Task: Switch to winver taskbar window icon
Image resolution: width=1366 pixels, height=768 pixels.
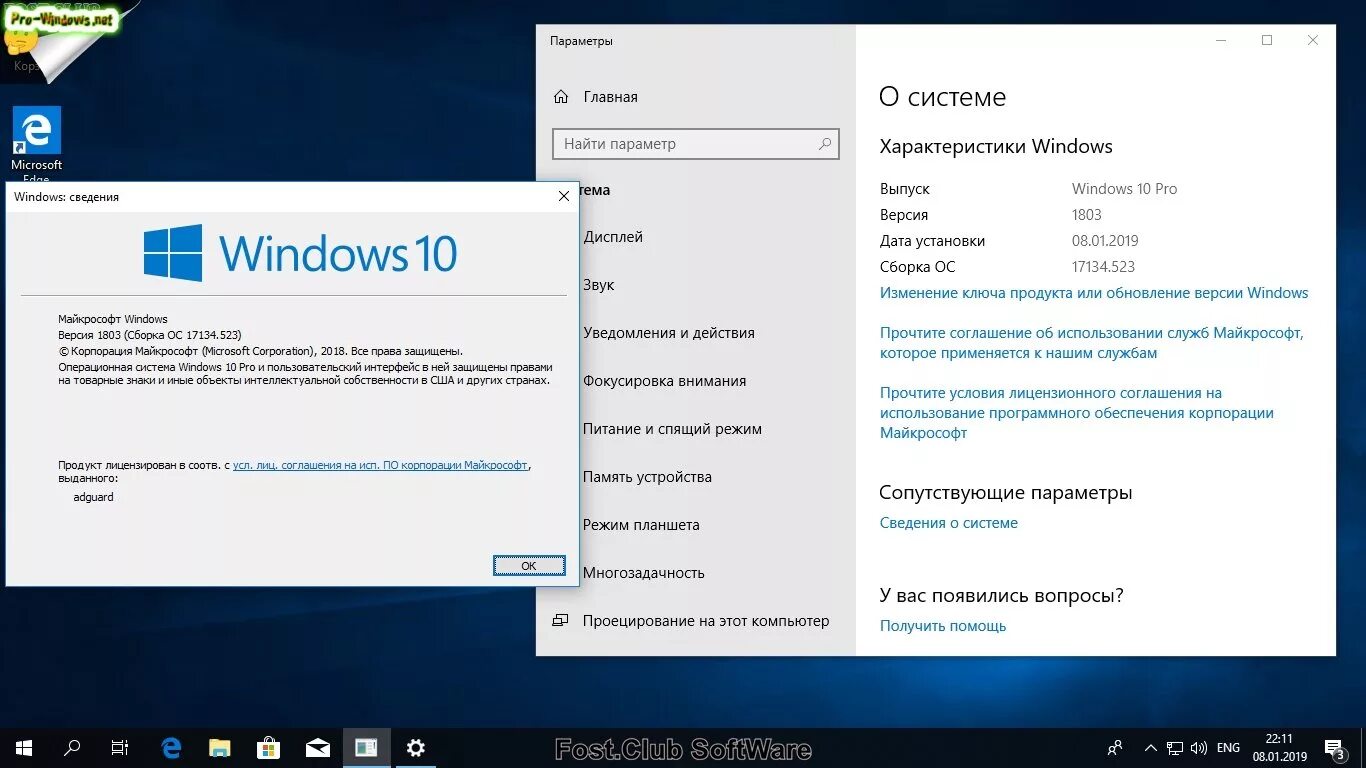Action: pos(367,747)
